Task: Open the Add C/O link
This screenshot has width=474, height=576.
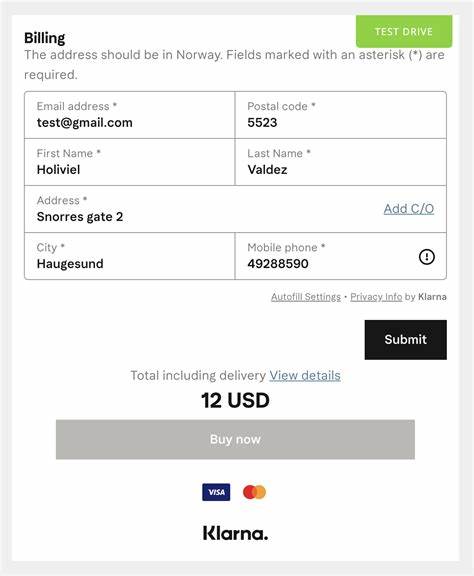Action: pyautogui.click(x=409, y=209)
